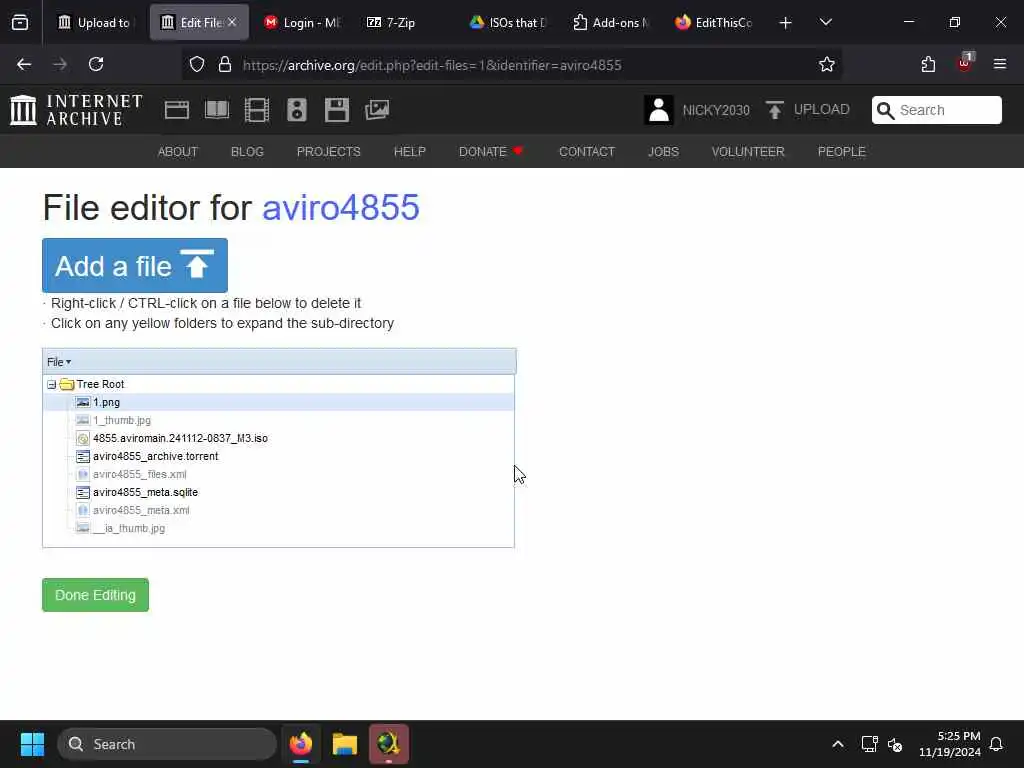
Task: Select aviro4855_archive.torrent file
Action: pos(155,456)
